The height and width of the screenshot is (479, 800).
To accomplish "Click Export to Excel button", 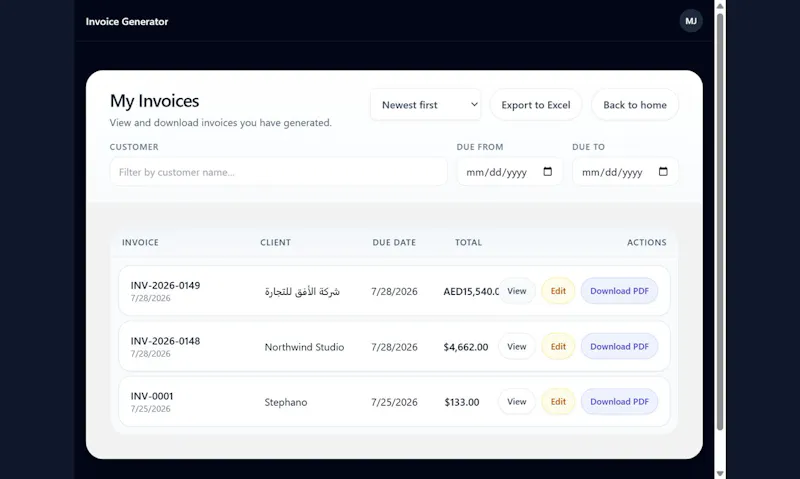I will 536,105.
